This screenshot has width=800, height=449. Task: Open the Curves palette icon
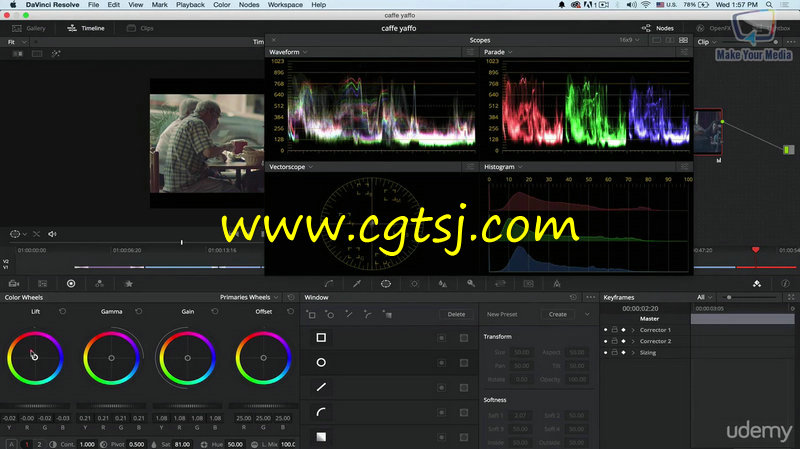pos(329,284)
